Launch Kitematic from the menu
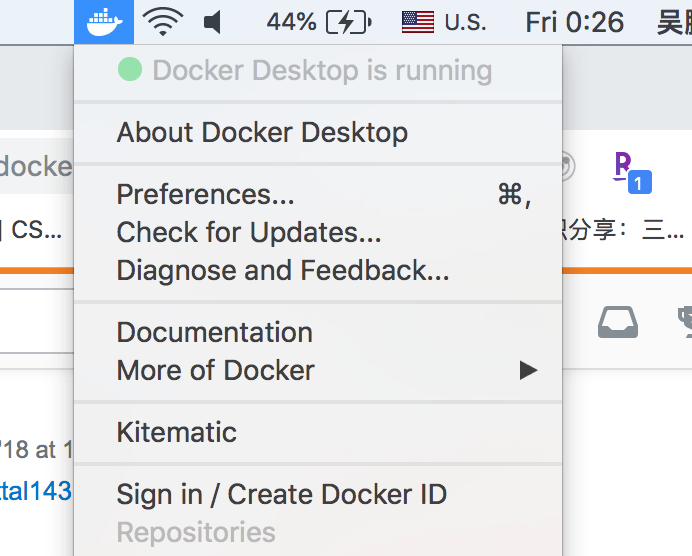 pos(177,432)
